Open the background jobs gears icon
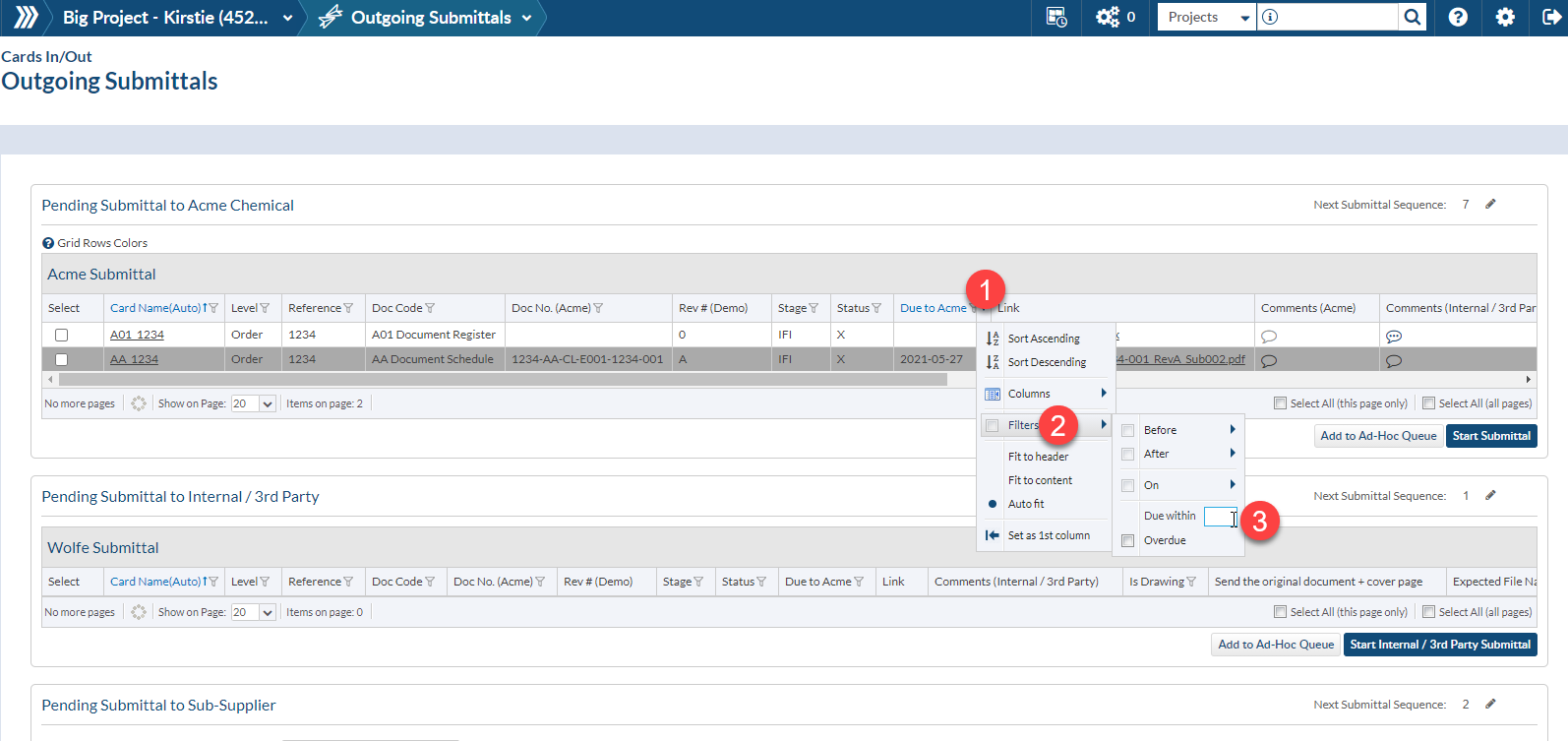 [1108, 17]
